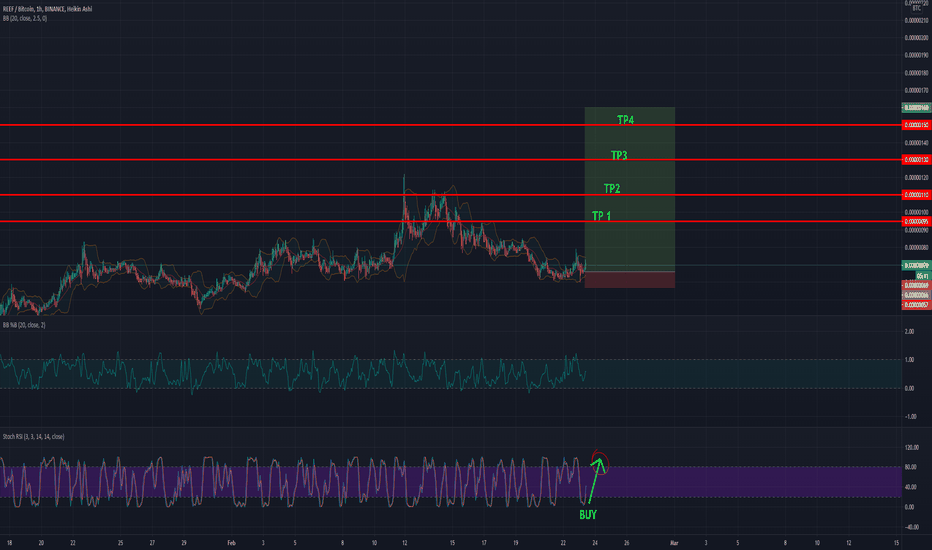This screenshot has width=932, height=550.
Task: Click the 24 date label on time axis
Action: pos(595,543)
